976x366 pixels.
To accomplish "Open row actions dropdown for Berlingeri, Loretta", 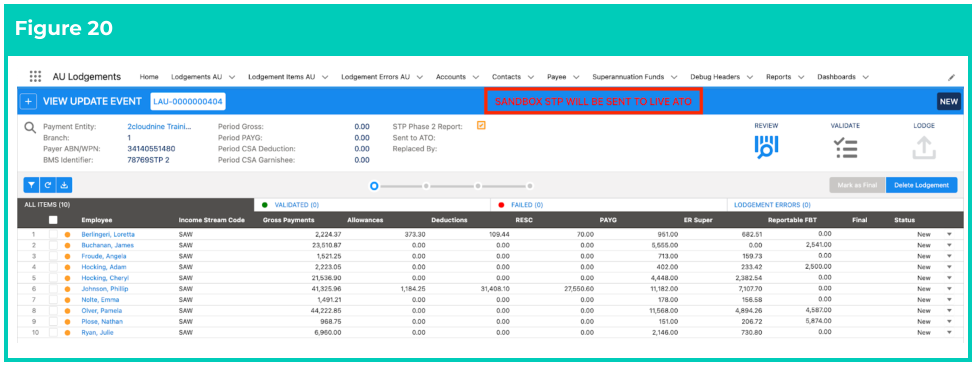I will [x=949, y=235].
